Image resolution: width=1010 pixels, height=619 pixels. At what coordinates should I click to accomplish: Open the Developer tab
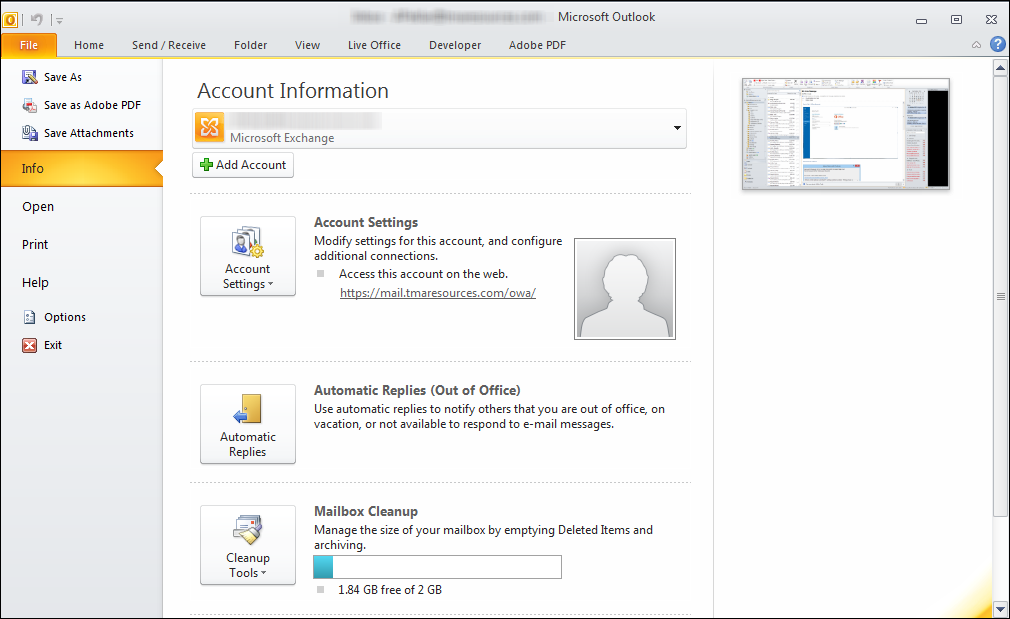click(455, 45)
